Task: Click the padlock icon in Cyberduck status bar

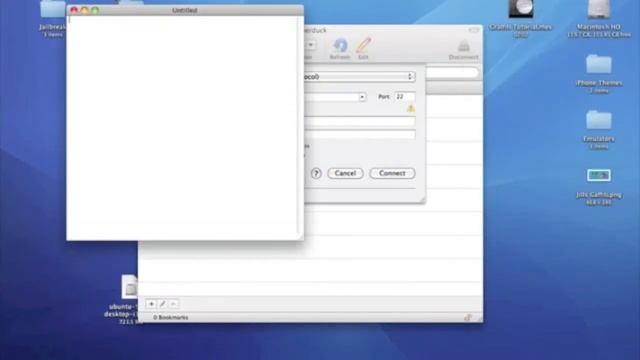Action: click(x=468, y=317)
